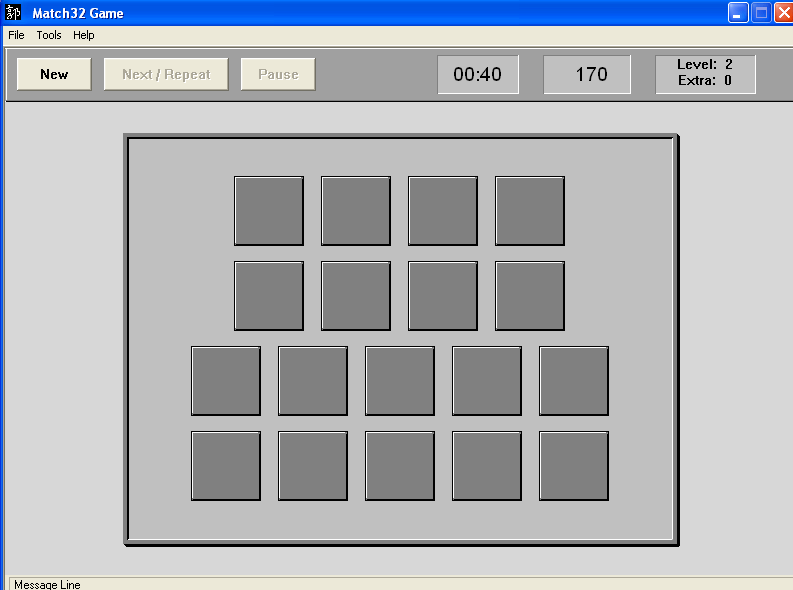Flip the middle card in the third row

(x=400, y=381)
